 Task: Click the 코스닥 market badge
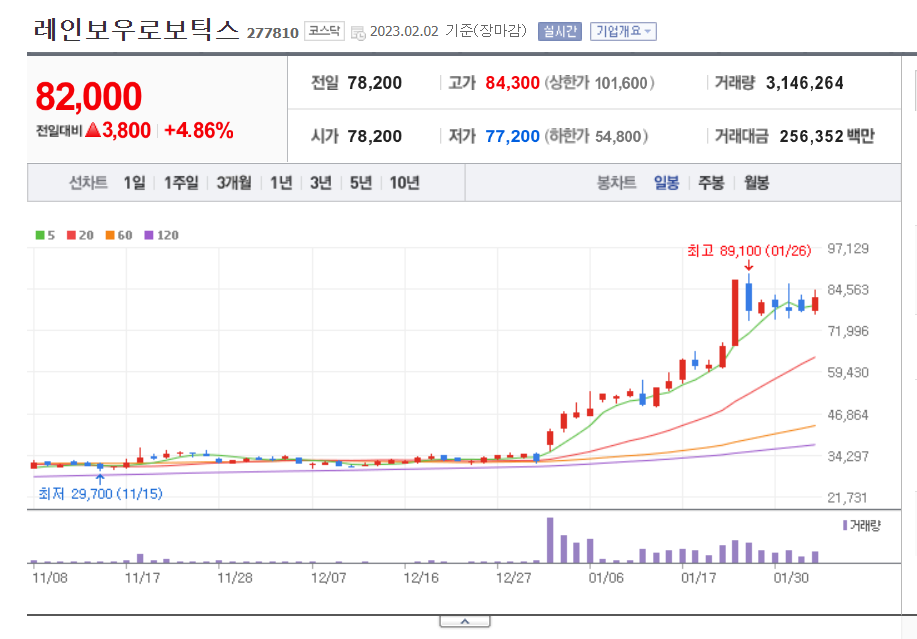pyautogui.click(x=324, y=31)
